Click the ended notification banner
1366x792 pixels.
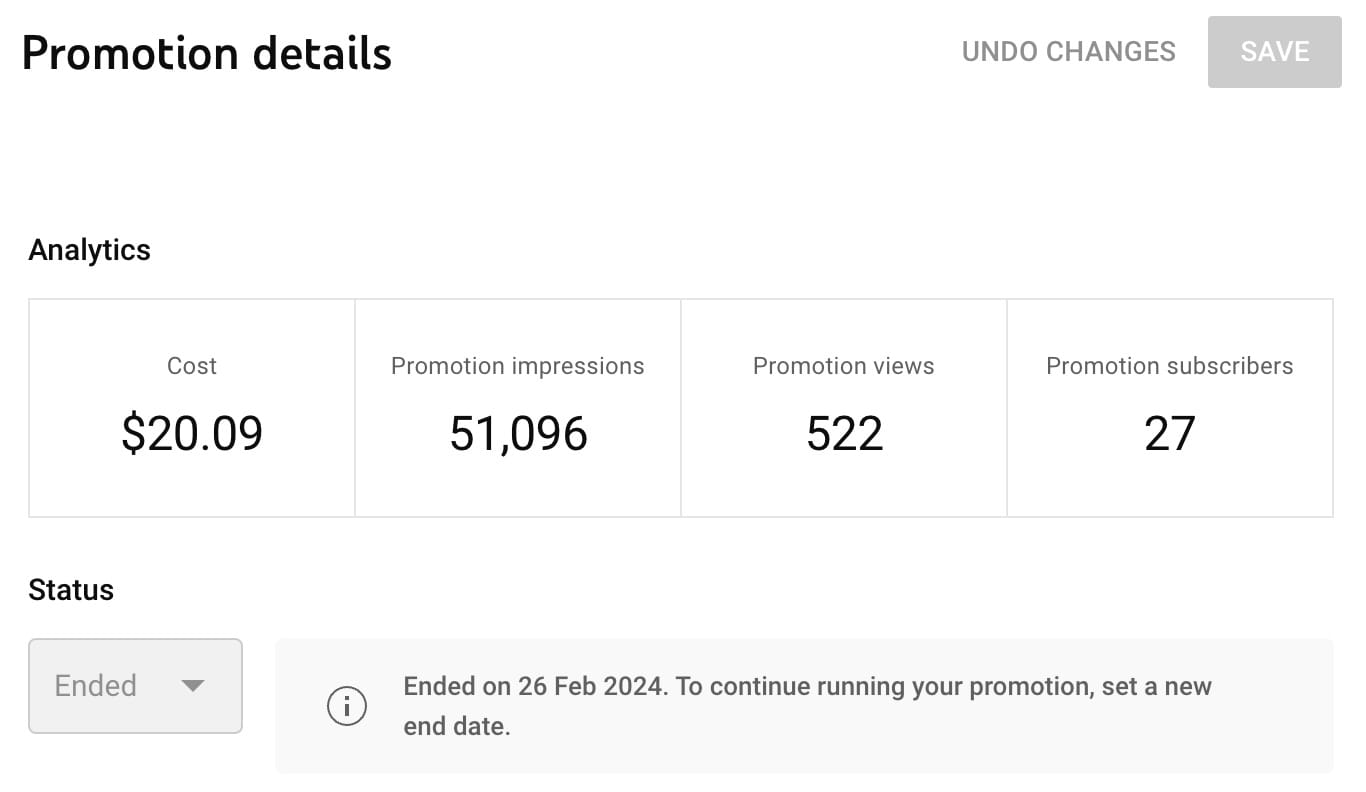pyautogui.click(x=805, y=705)
